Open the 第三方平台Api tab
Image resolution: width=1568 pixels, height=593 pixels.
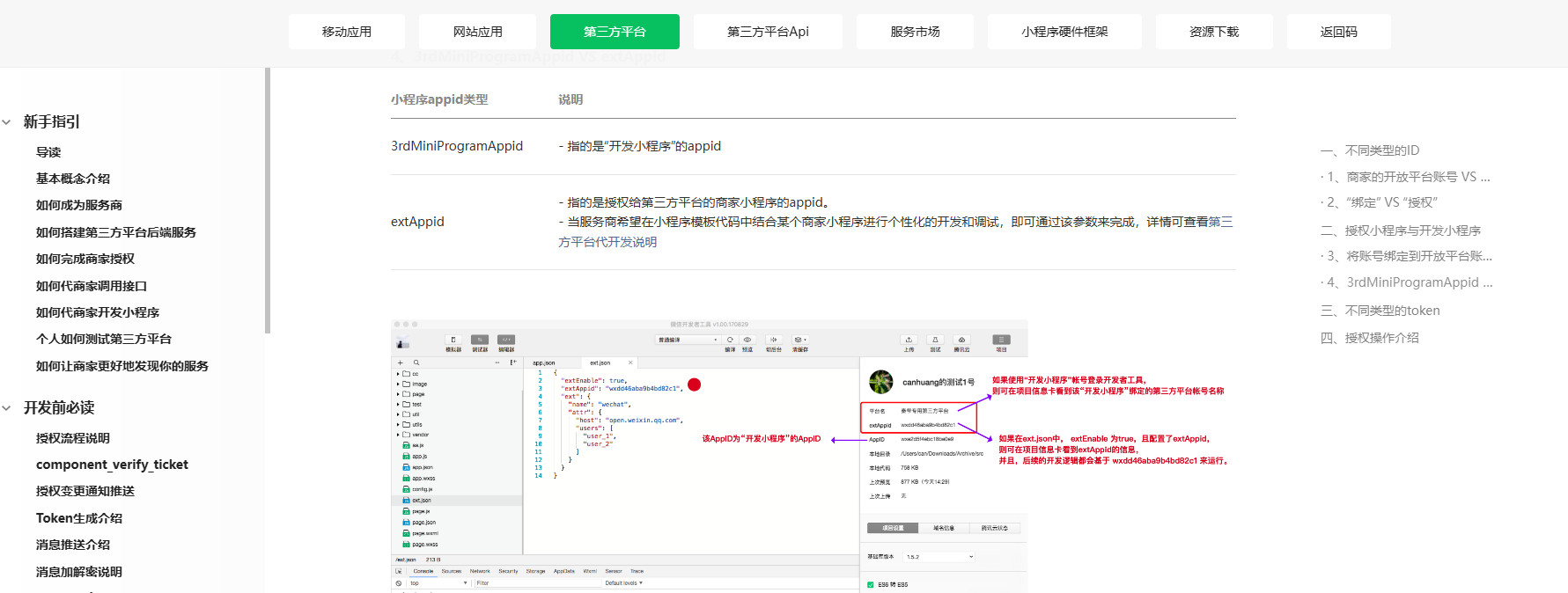click(x=768, y=32)
